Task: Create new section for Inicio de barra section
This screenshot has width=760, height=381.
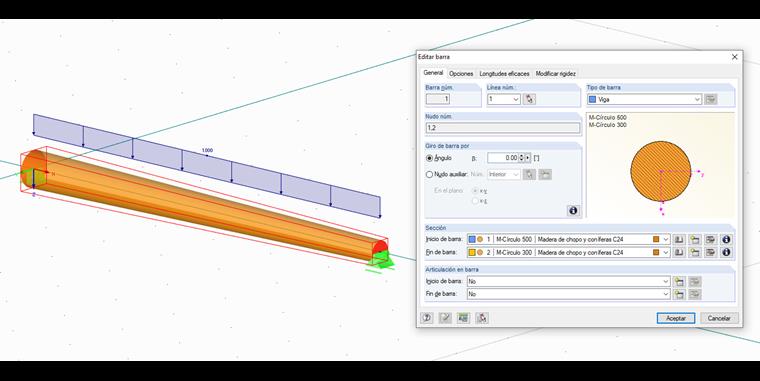Action: click(695, 239)
